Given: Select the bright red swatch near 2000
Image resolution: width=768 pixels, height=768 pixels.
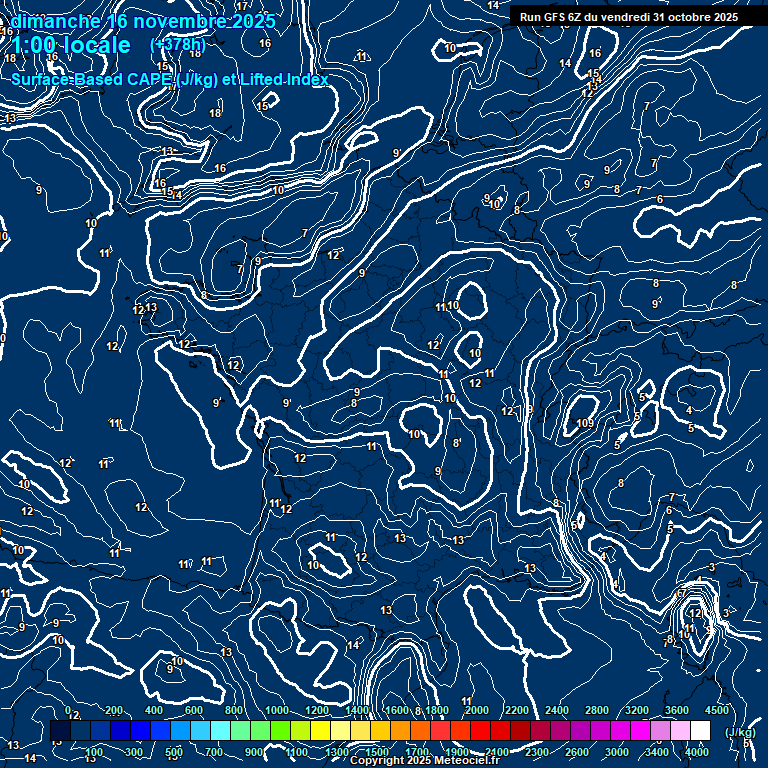Looking at the screenshot, I should (x=480, y=731).
